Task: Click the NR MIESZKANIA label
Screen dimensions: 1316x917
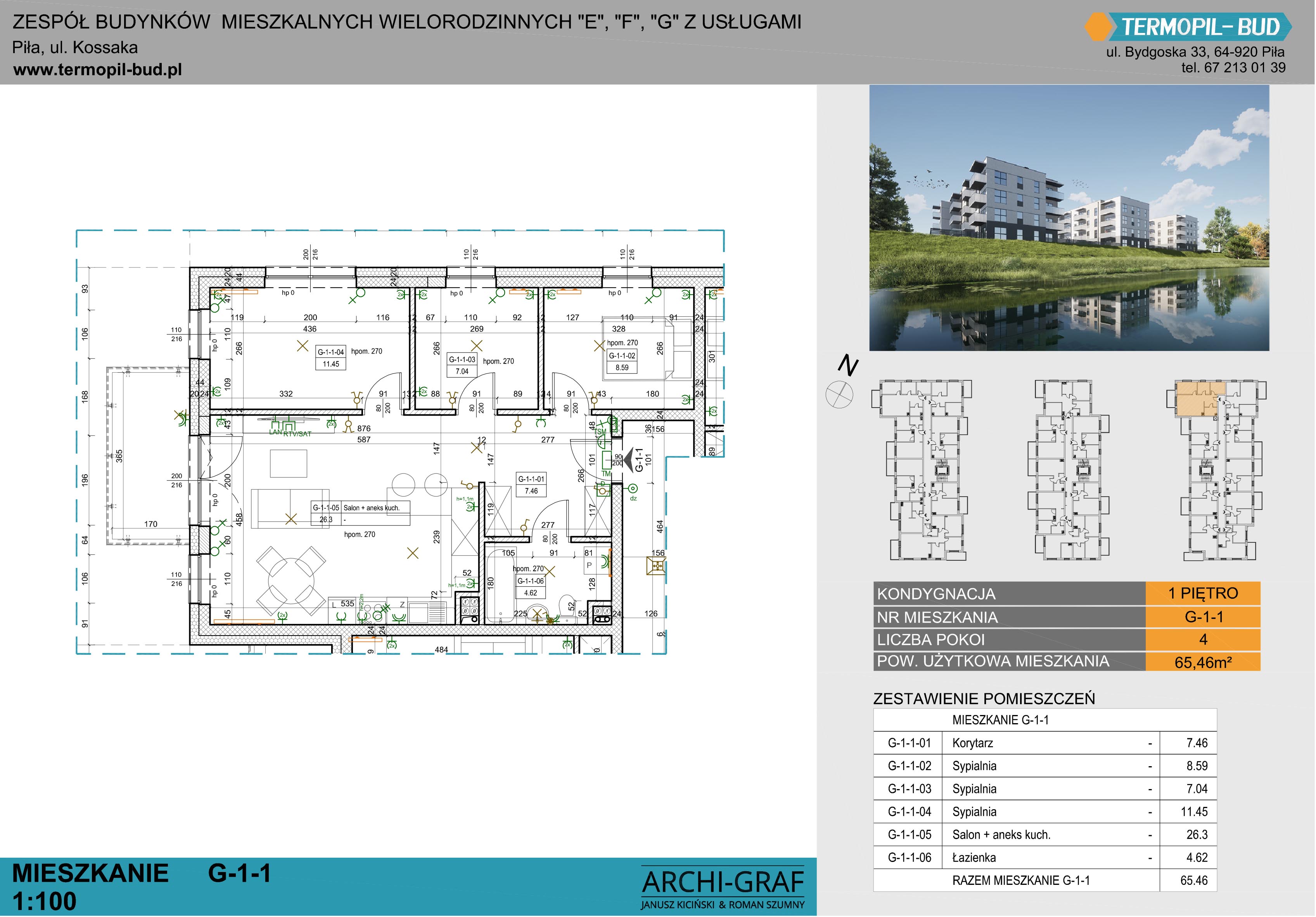Action: click(x=938, y=617)
